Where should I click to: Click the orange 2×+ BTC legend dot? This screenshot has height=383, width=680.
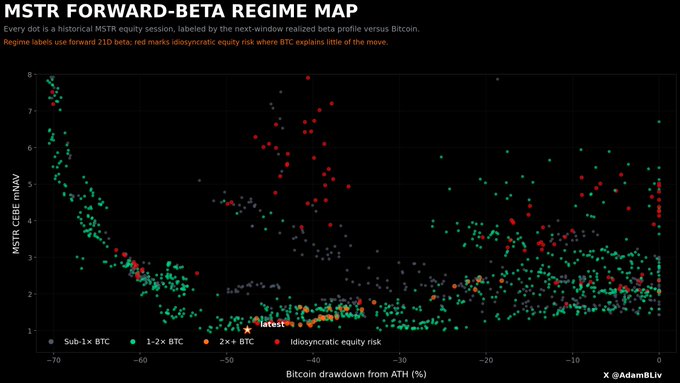[x=206, y=342]
